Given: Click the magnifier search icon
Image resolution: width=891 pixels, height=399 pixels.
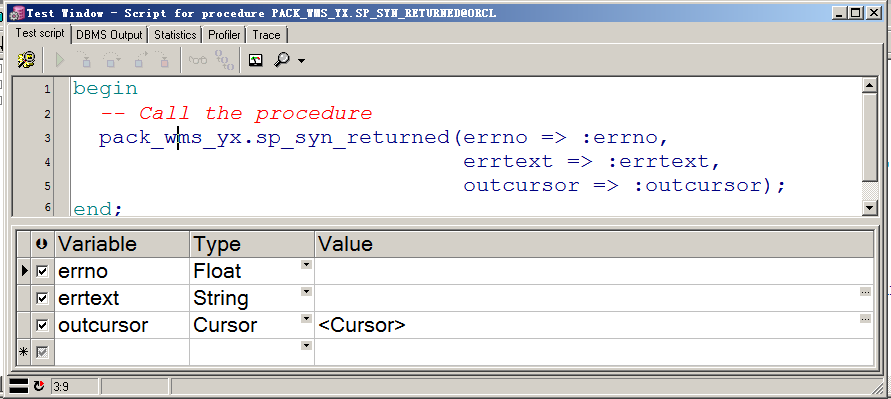Looking at the screenshot, I should pyautogui.click(x=282, y=60).
